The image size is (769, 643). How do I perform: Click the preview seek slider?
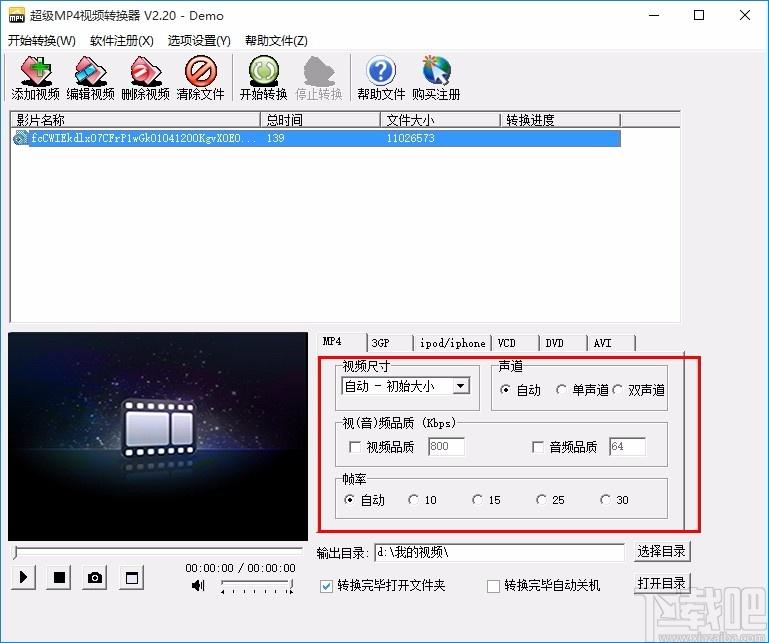[x=158, y=551]
